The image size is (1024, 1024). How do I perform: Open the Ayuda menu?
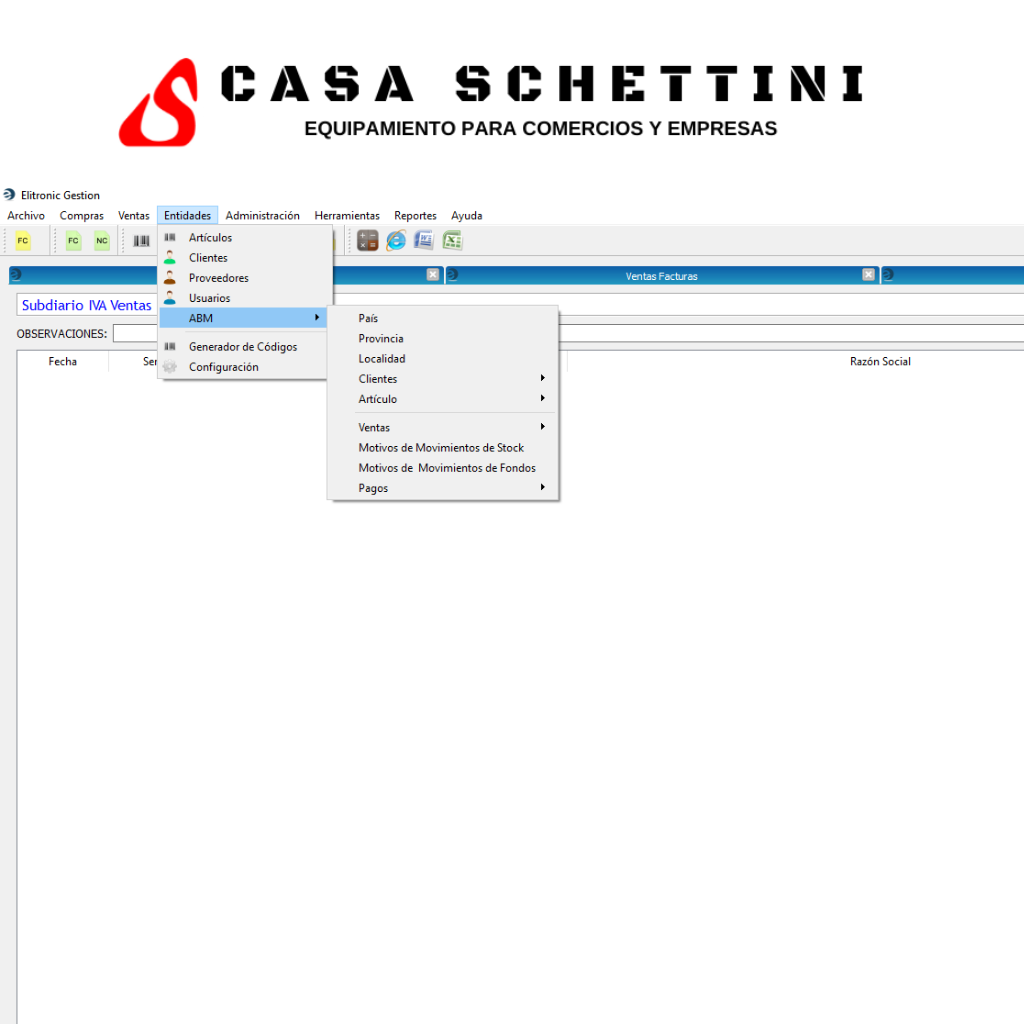pos(466,216)
